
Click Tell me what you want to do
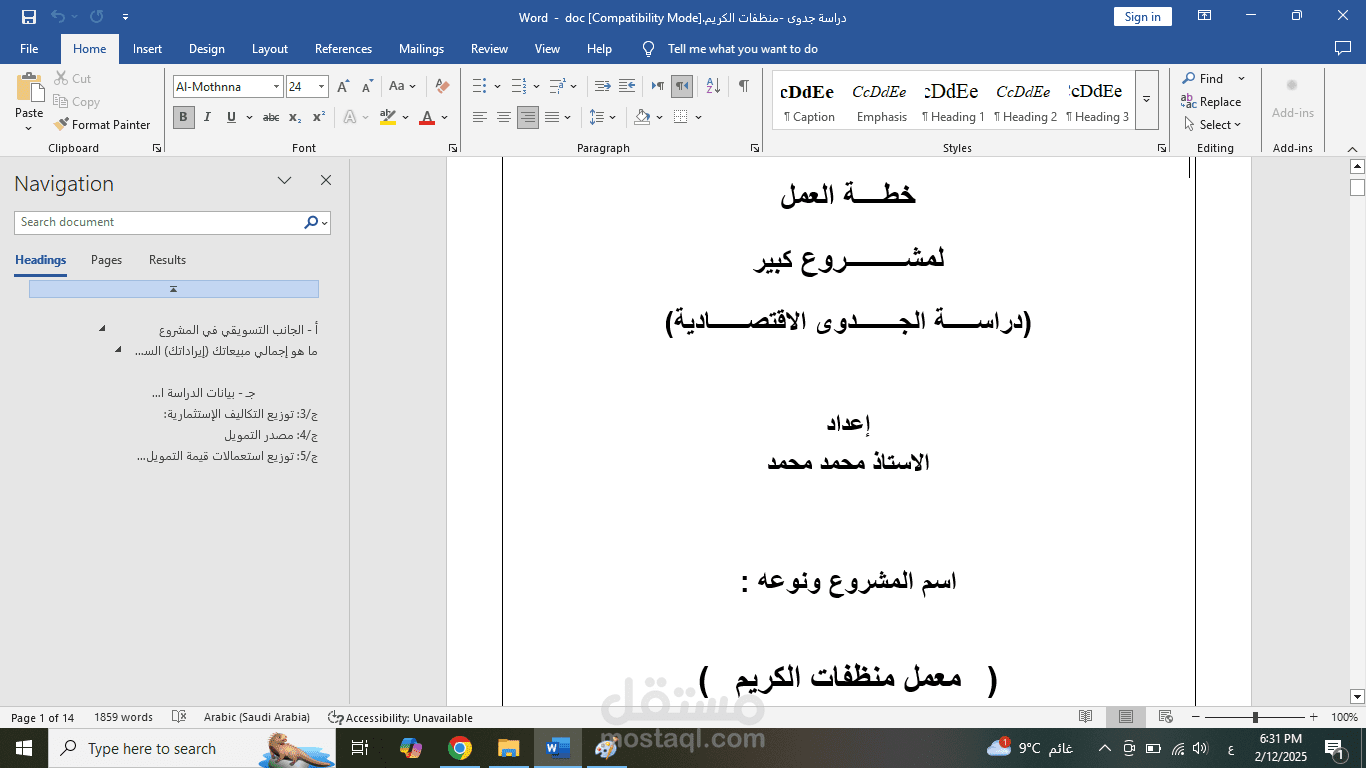click(742, 48)
